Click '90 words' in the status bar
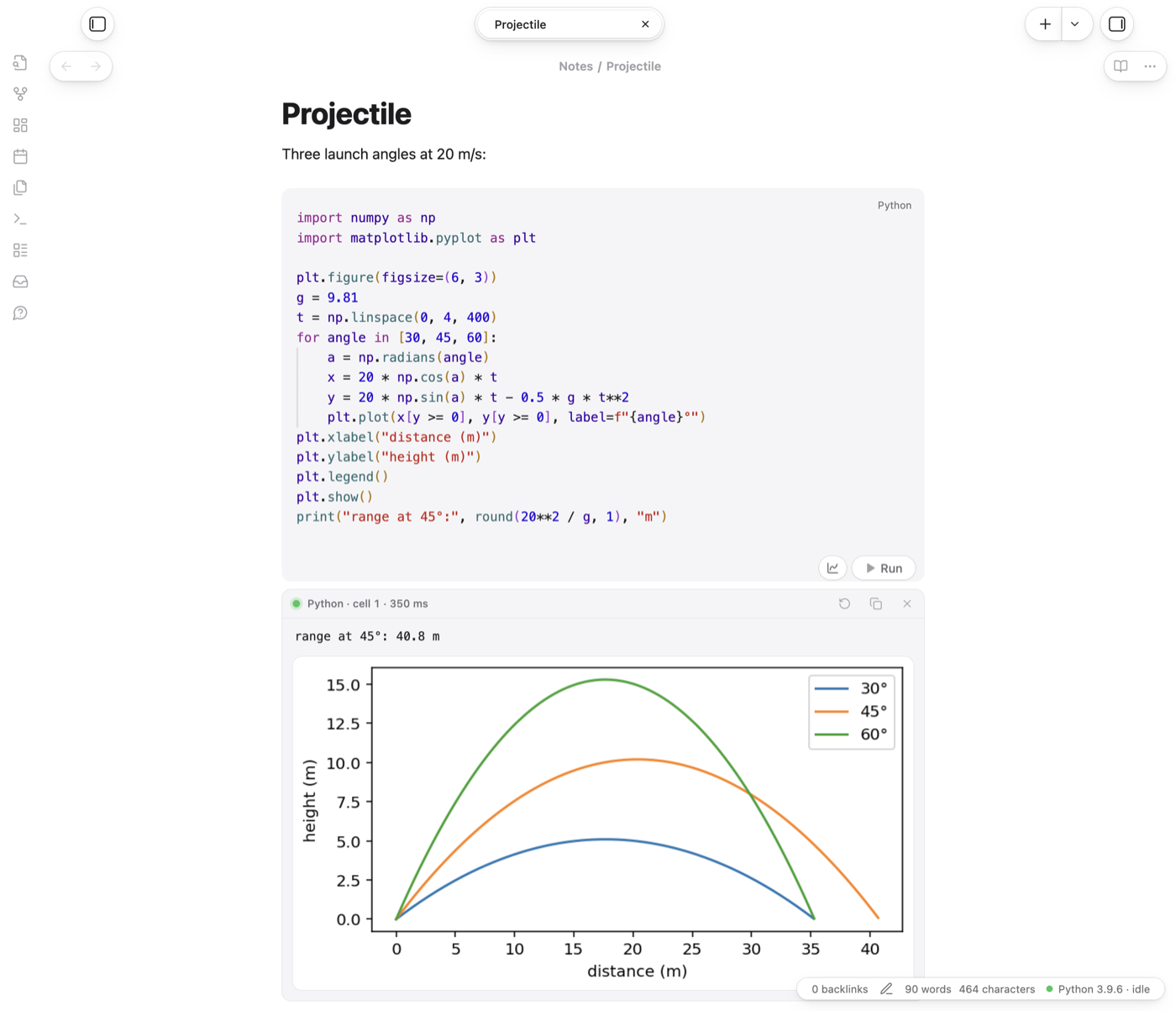 click(x=927, y=989)
